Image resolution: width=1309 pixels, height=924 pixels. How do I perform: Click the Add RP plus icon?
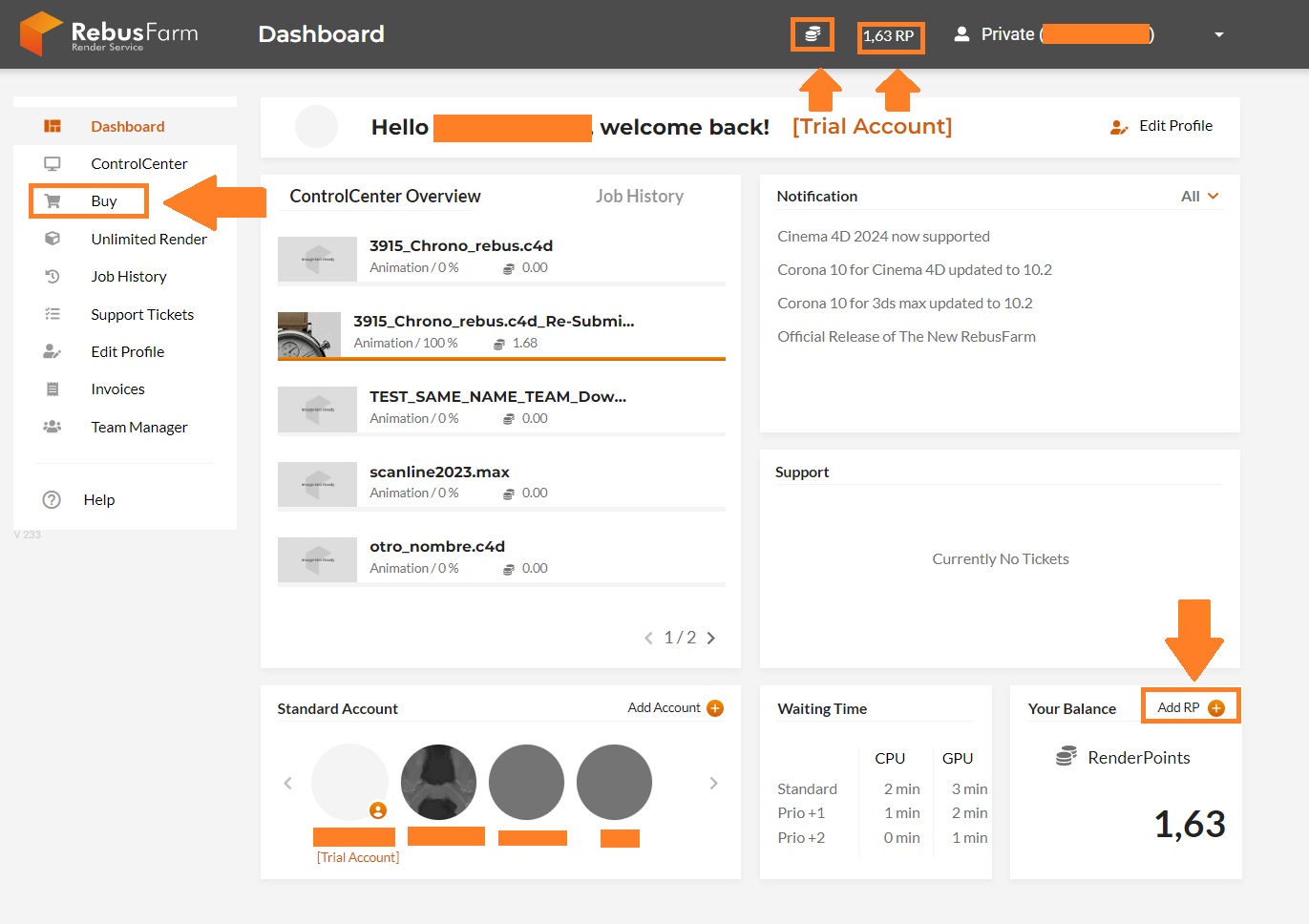[1216, 707]
